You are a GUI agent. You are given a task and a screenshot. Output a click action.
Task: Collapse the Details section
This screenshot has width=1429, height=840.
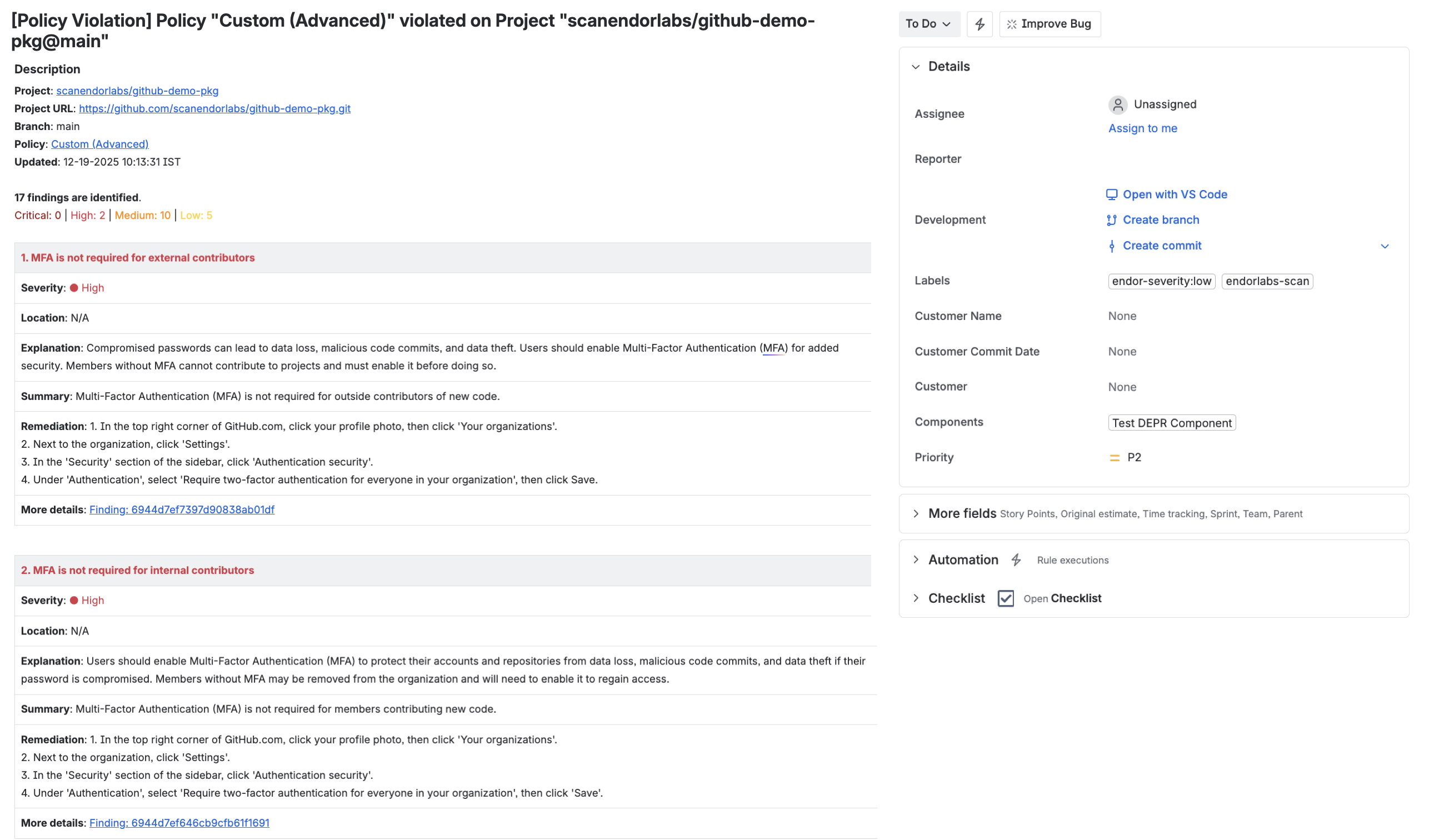click(x=917, y=66)
